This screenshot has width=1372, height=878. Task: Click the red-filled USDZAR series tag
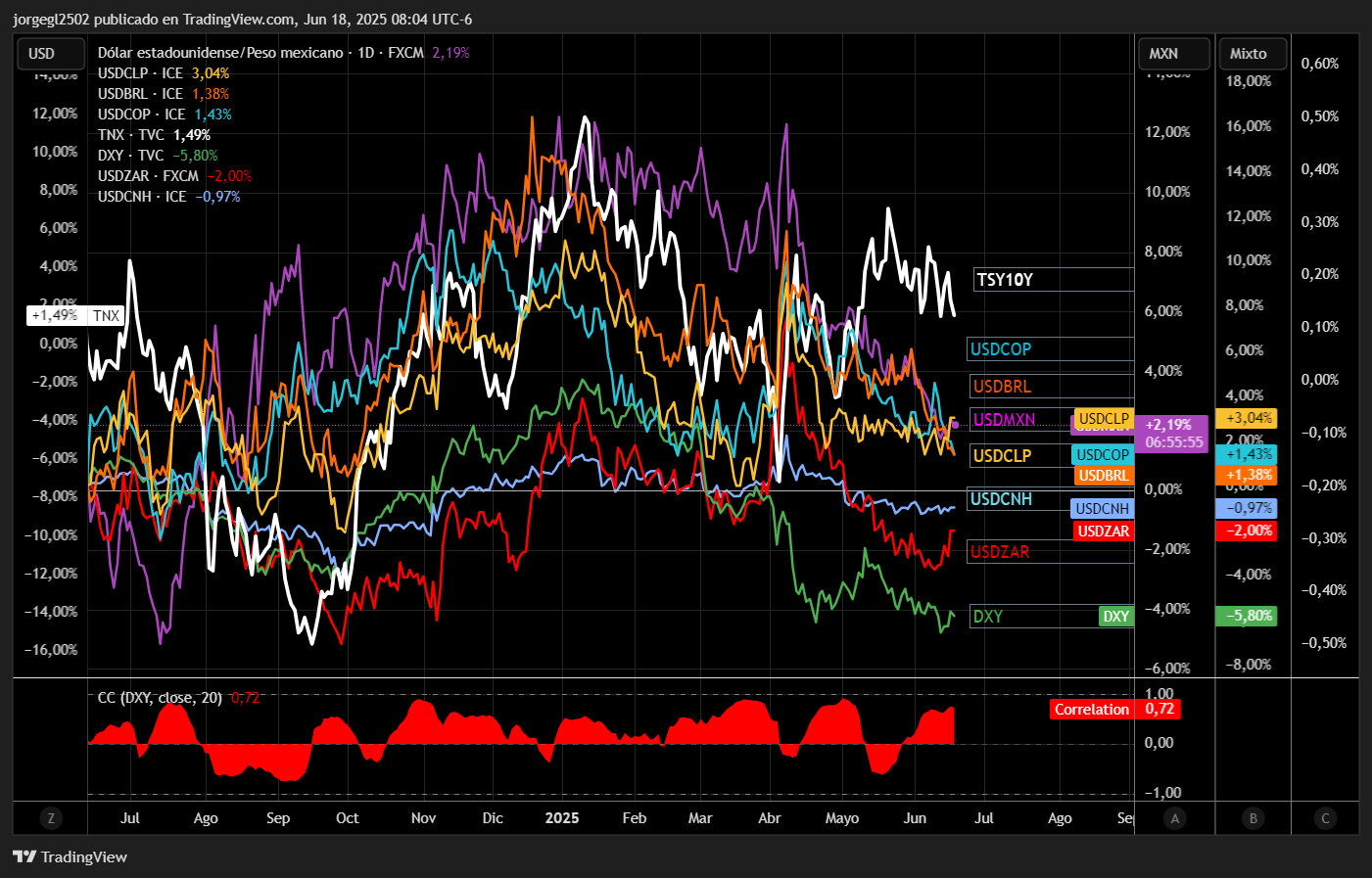[1104, 531]
